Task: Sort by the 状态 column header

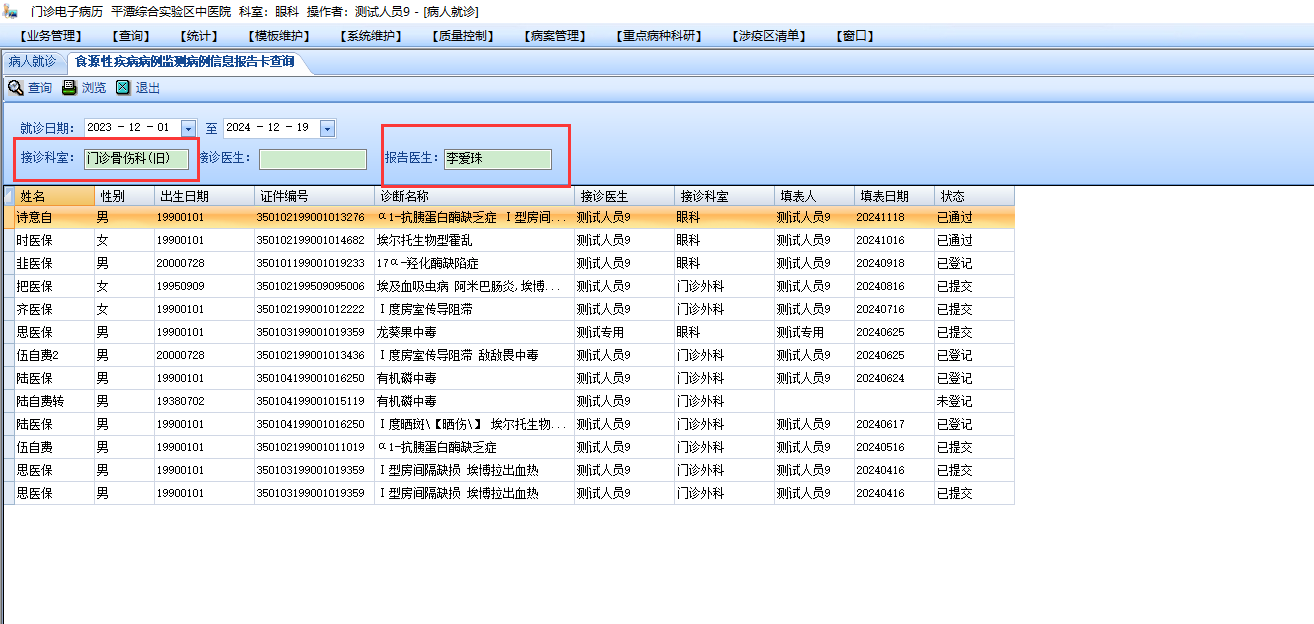Action: (x=975, y=196)
